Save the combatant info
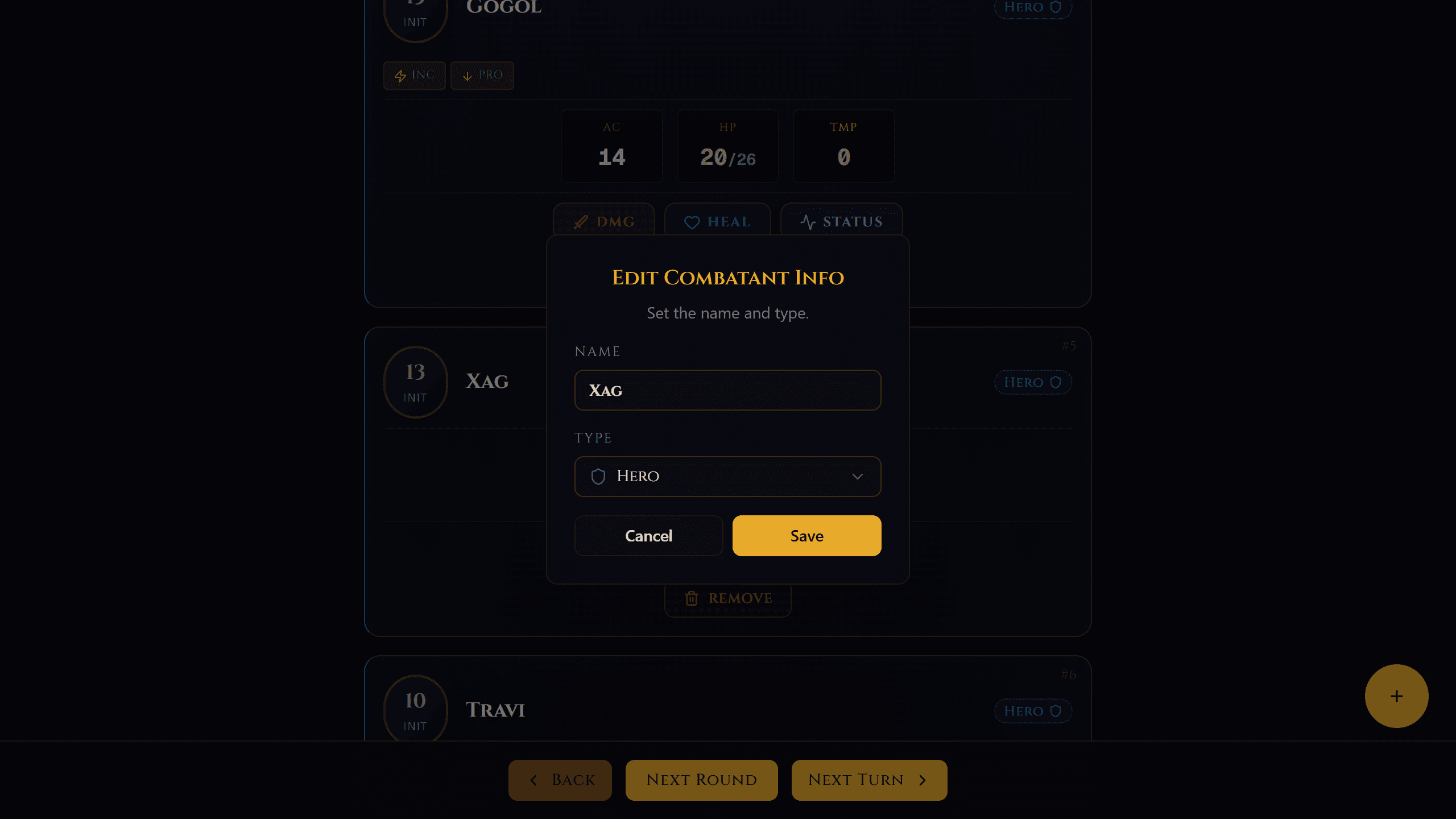Image resolution: width=1456 pixels, height=819 pixels. tap(806, 536)
